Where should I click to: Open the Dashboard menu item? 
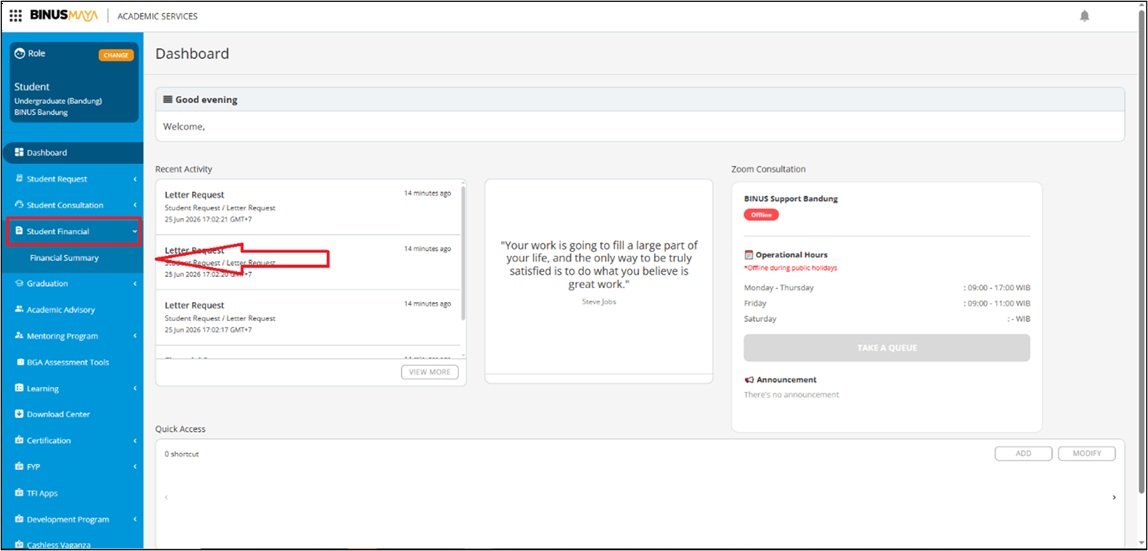pyautogui.click(x=72, y=153)
